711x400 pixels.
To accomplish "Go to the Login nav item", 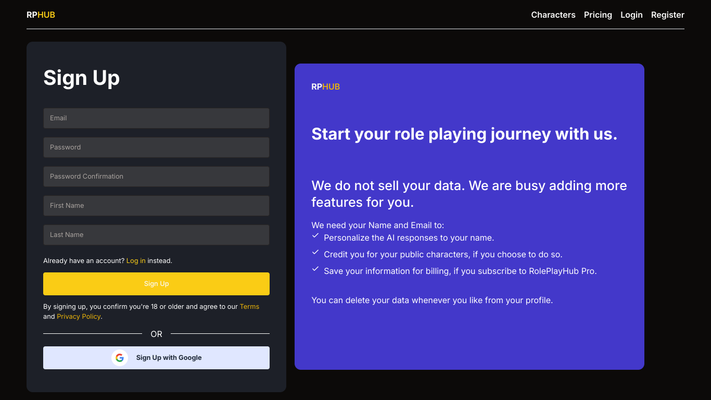I will tap(631, 15).
